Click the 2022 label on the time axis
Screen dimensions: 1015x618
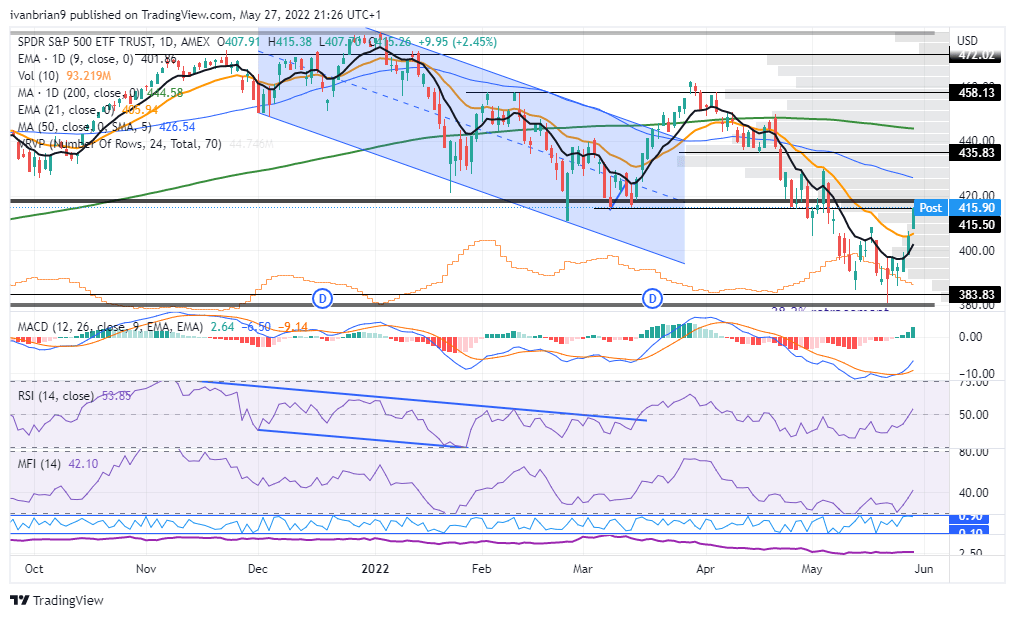(x=375, y=569)
